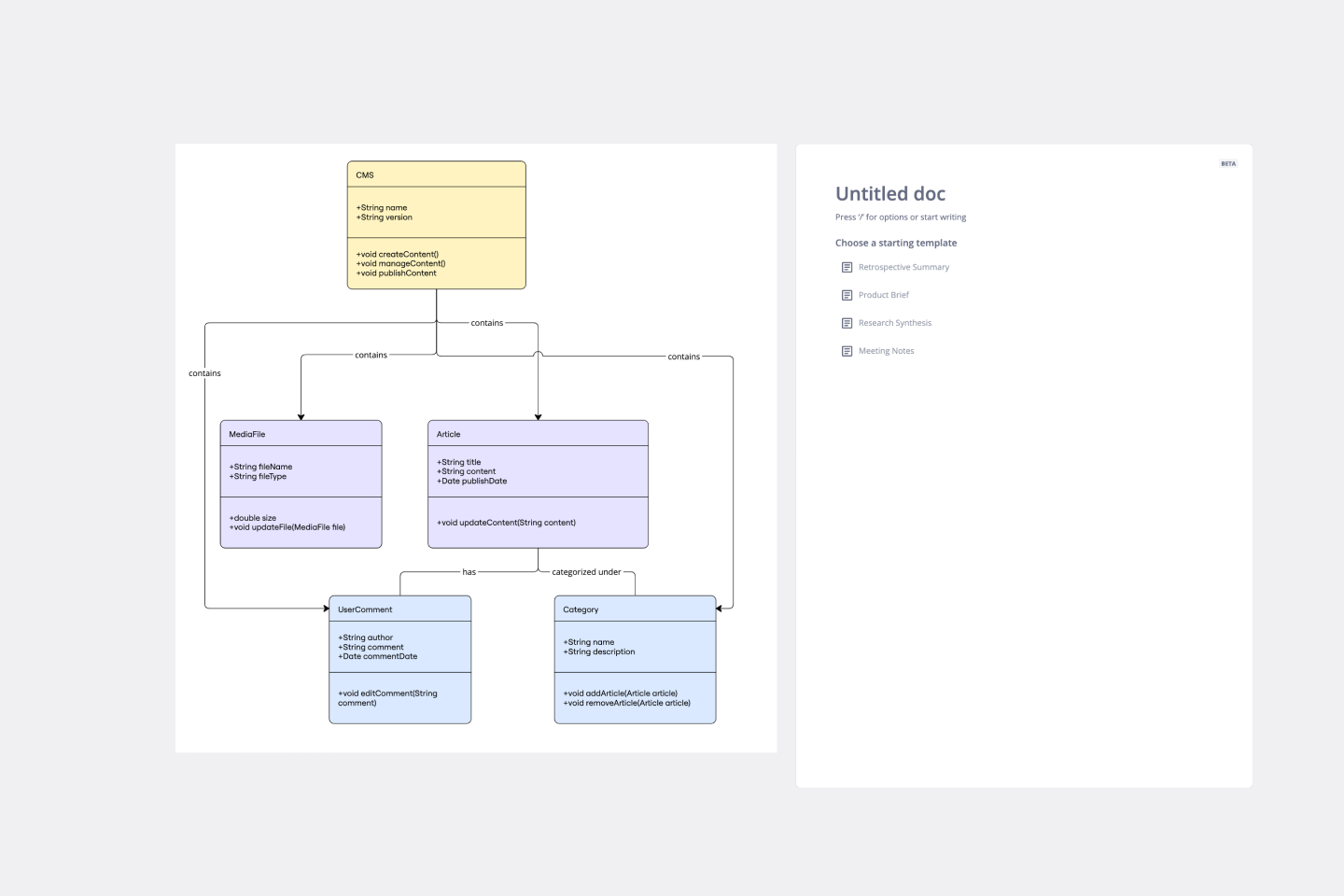1344x896 pixels.
Task: Click the Product Brief document icon
Action: pyautogui.click(x=847, y=295)
